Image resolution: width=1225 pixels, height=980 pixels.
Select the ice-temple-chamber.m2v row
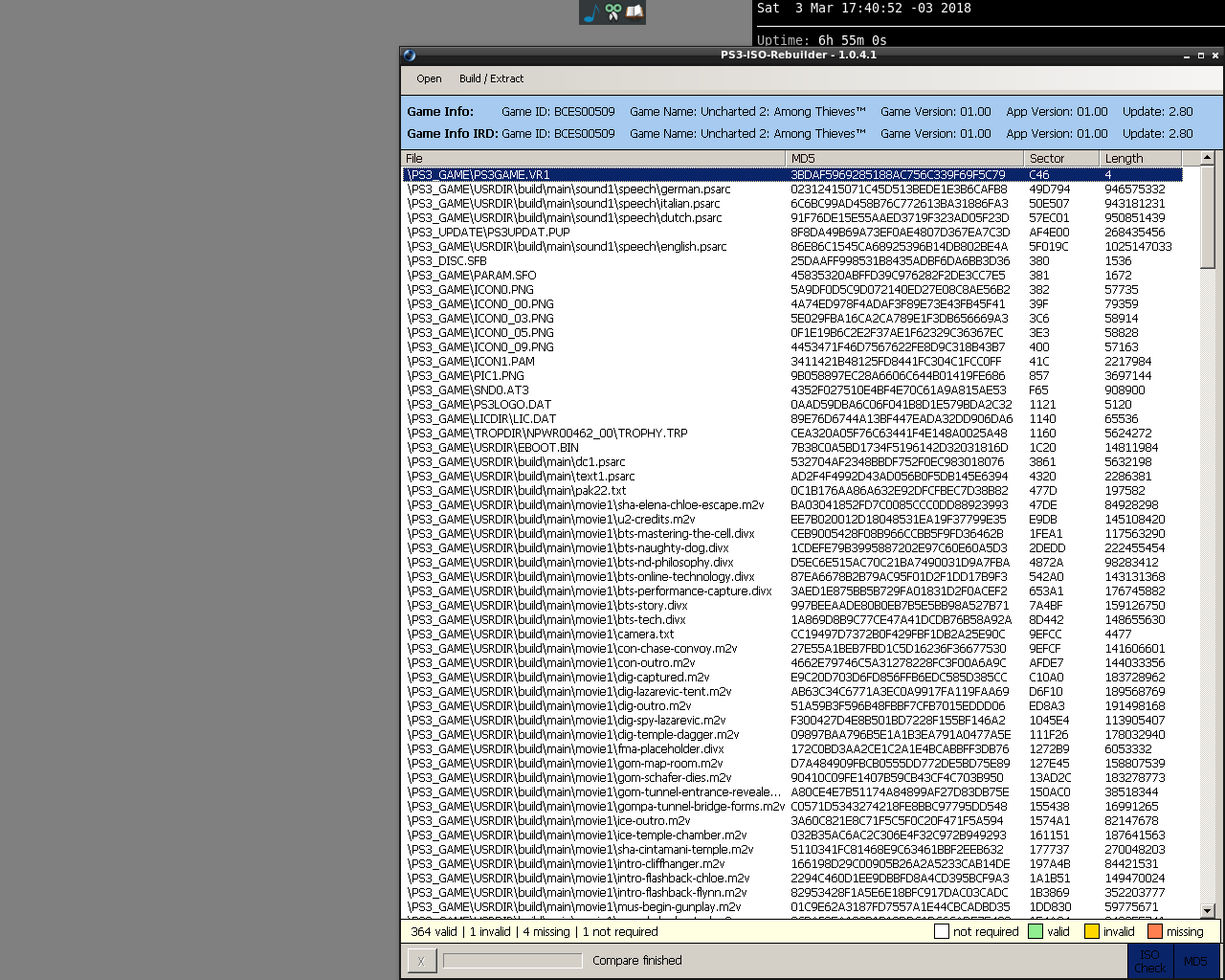coord(792,835)
